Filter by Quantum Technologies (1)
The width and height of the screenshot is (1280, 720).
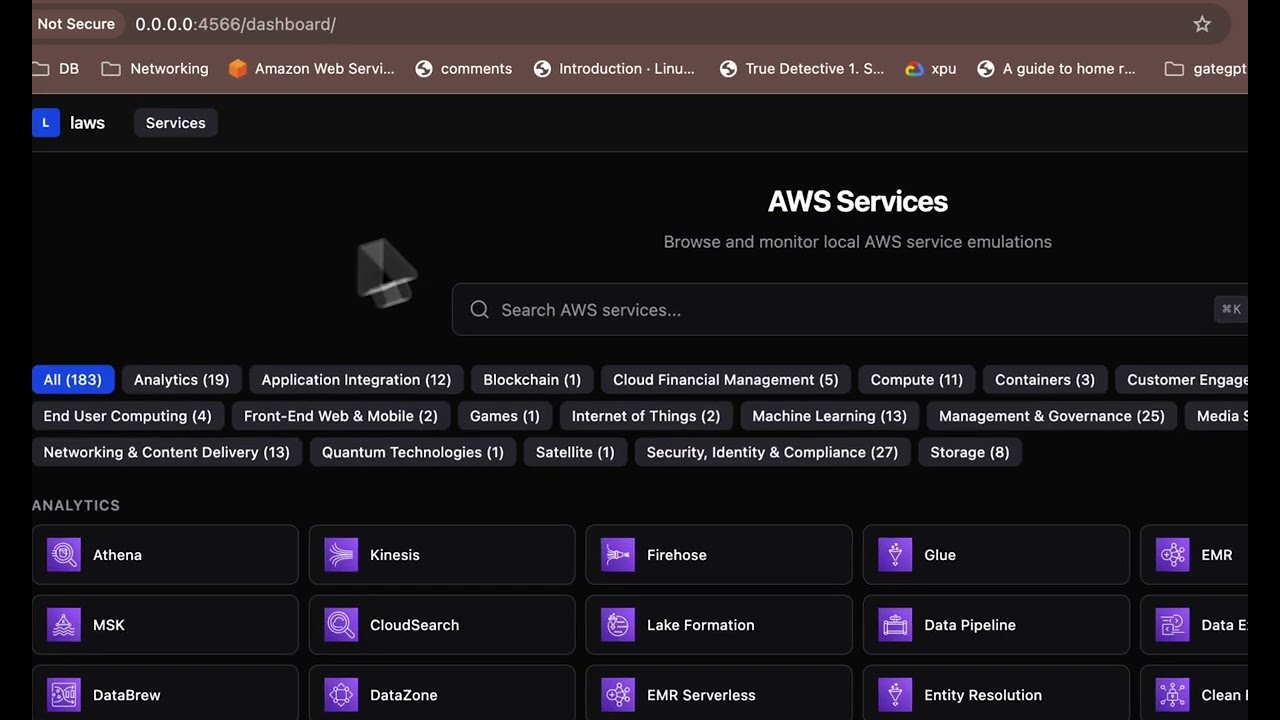click(x=413, y=452)
